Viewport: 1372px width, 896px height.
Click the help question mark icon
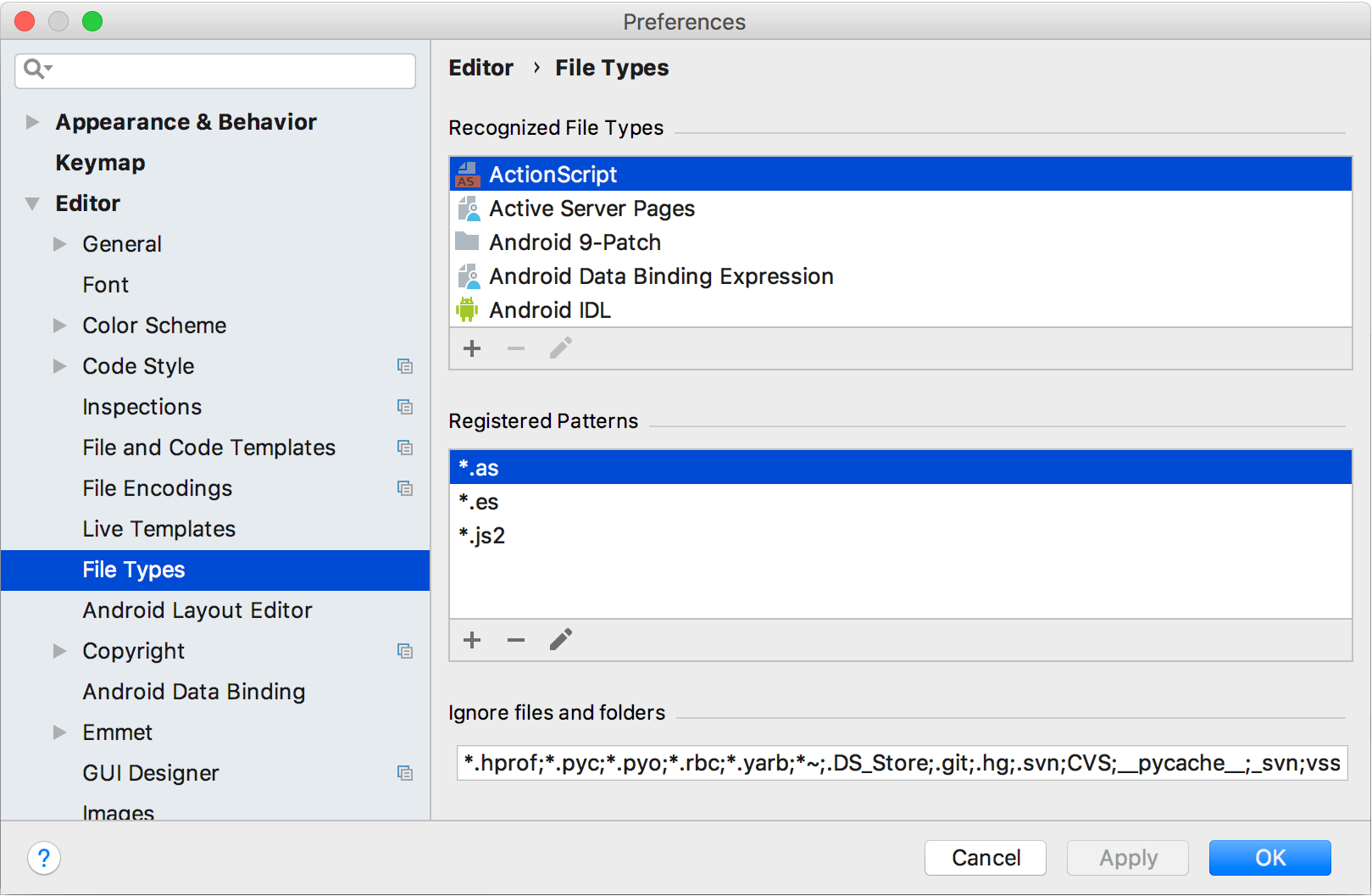click(44, 858)
